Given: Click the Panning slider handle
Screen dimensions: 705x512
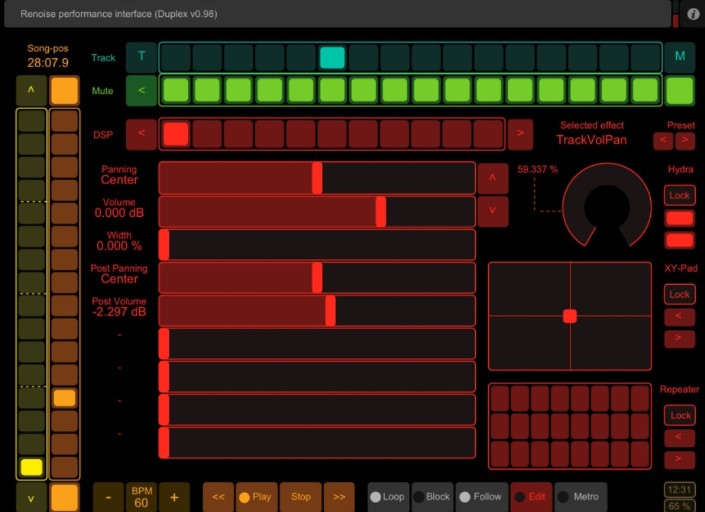Looking at the screenshot, I should click(317, 178).
